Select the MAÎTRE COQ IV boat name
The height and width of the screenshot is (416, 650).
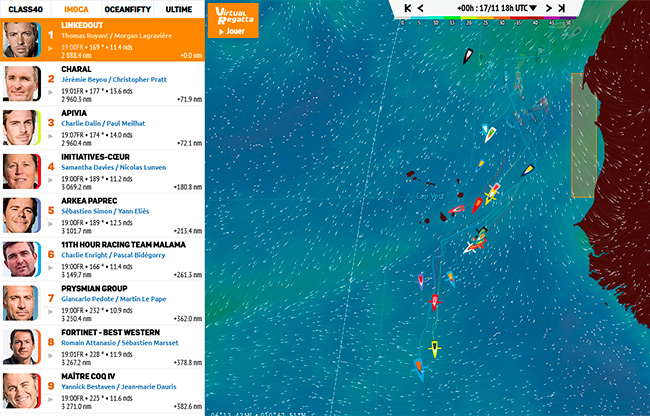point(88,376)
